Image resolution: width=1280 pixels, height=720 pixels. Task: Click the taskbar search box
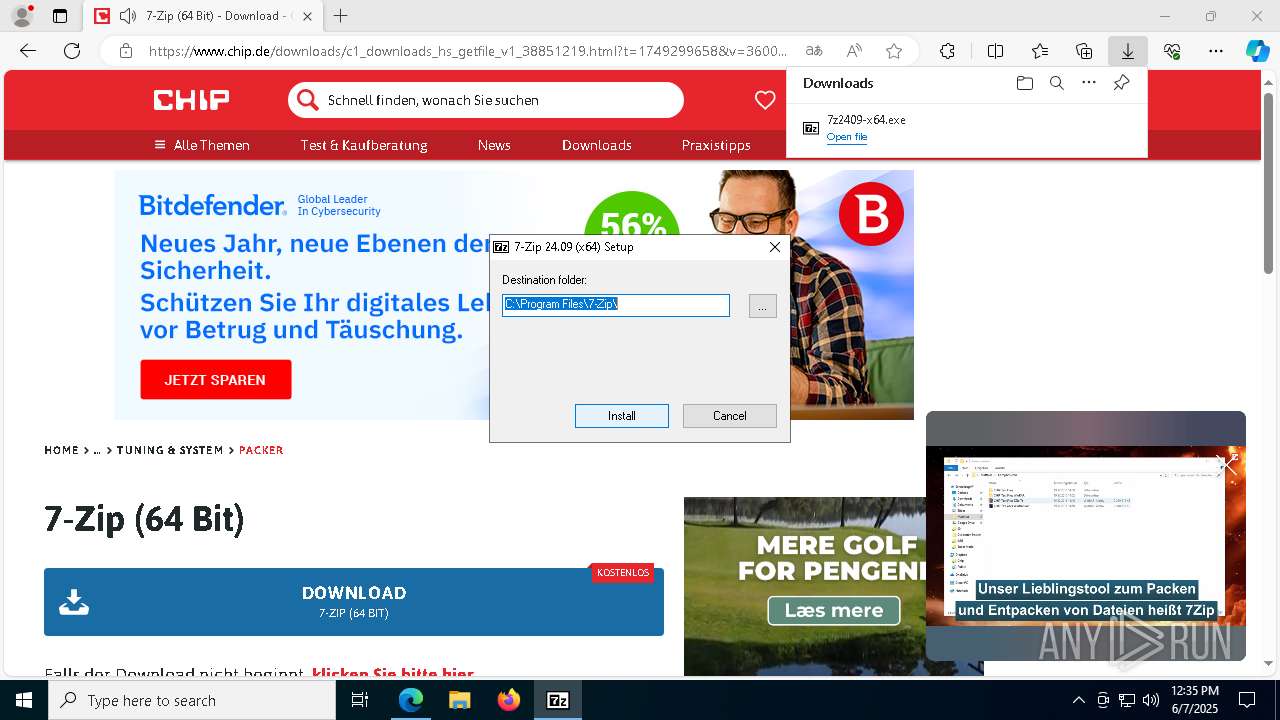192,700
